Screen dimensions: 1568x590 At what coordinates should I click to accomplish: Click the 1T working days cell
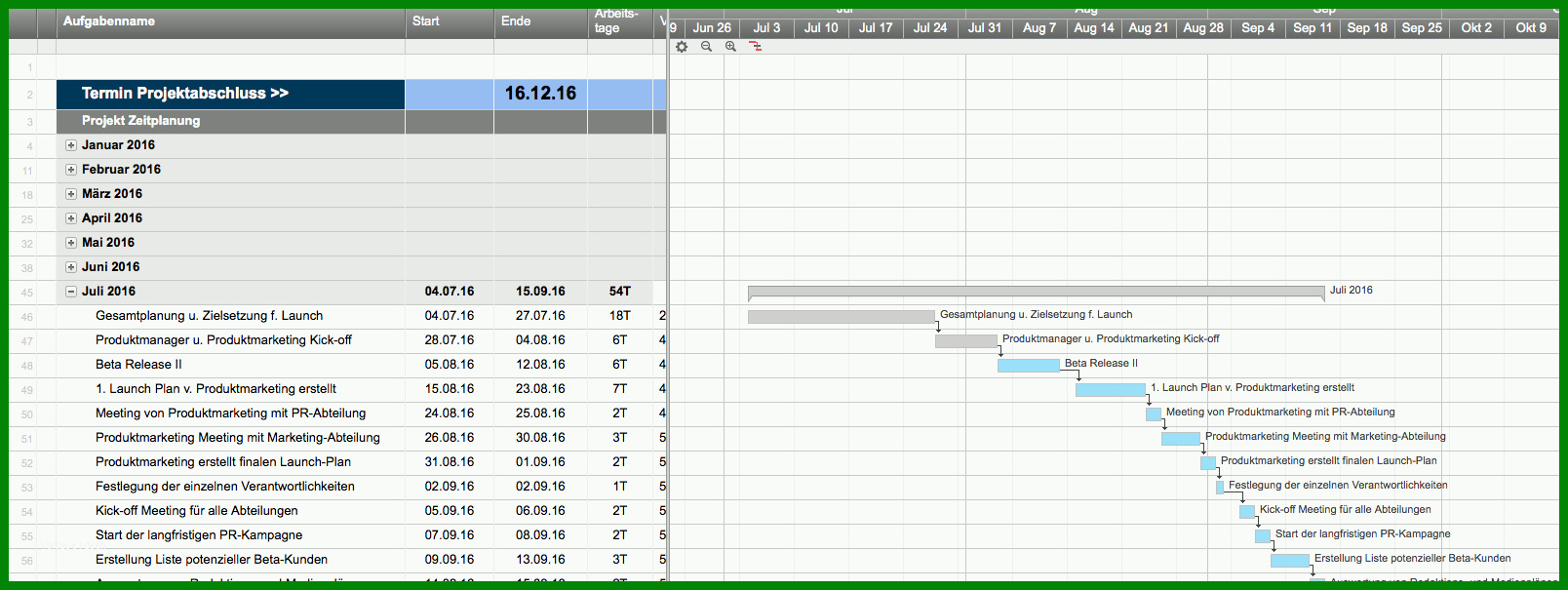point(620,487)
